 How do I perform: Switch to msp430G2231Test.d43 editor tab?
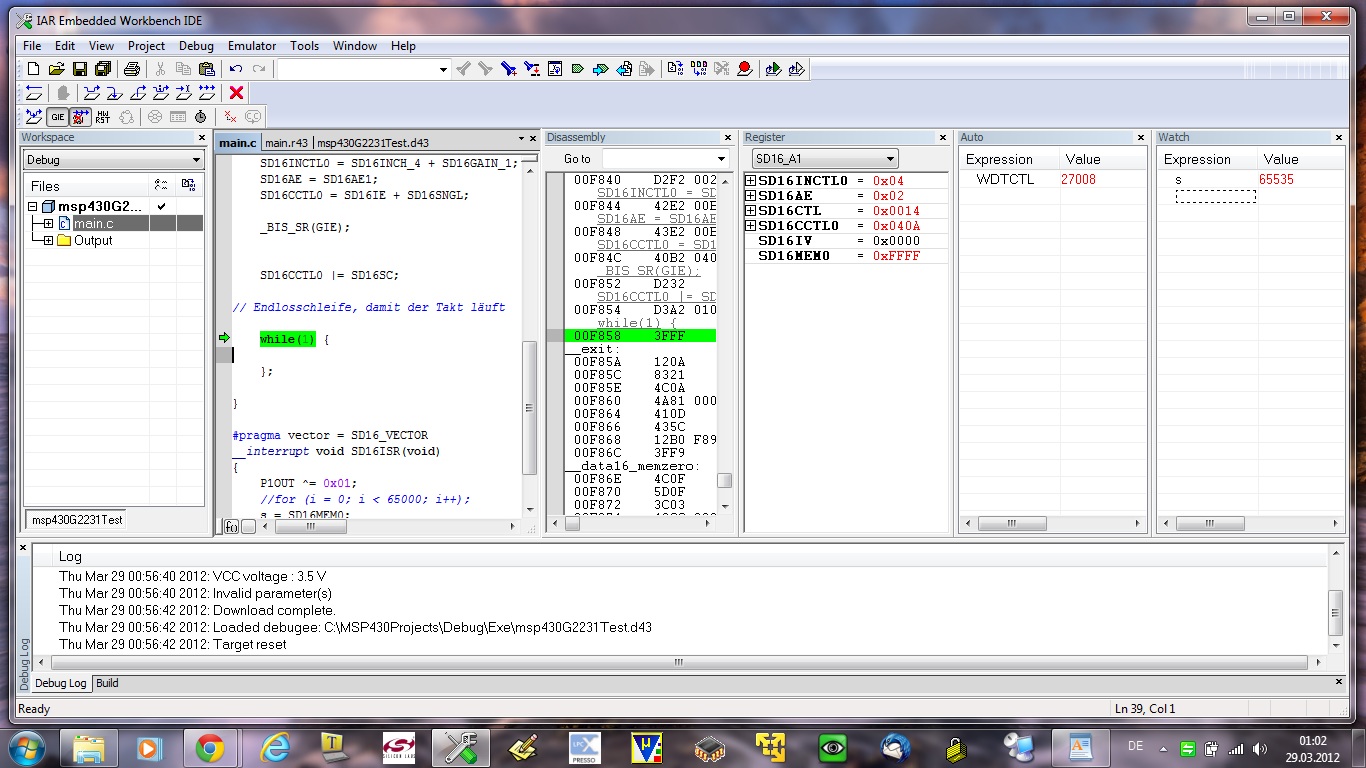[373, 143]
